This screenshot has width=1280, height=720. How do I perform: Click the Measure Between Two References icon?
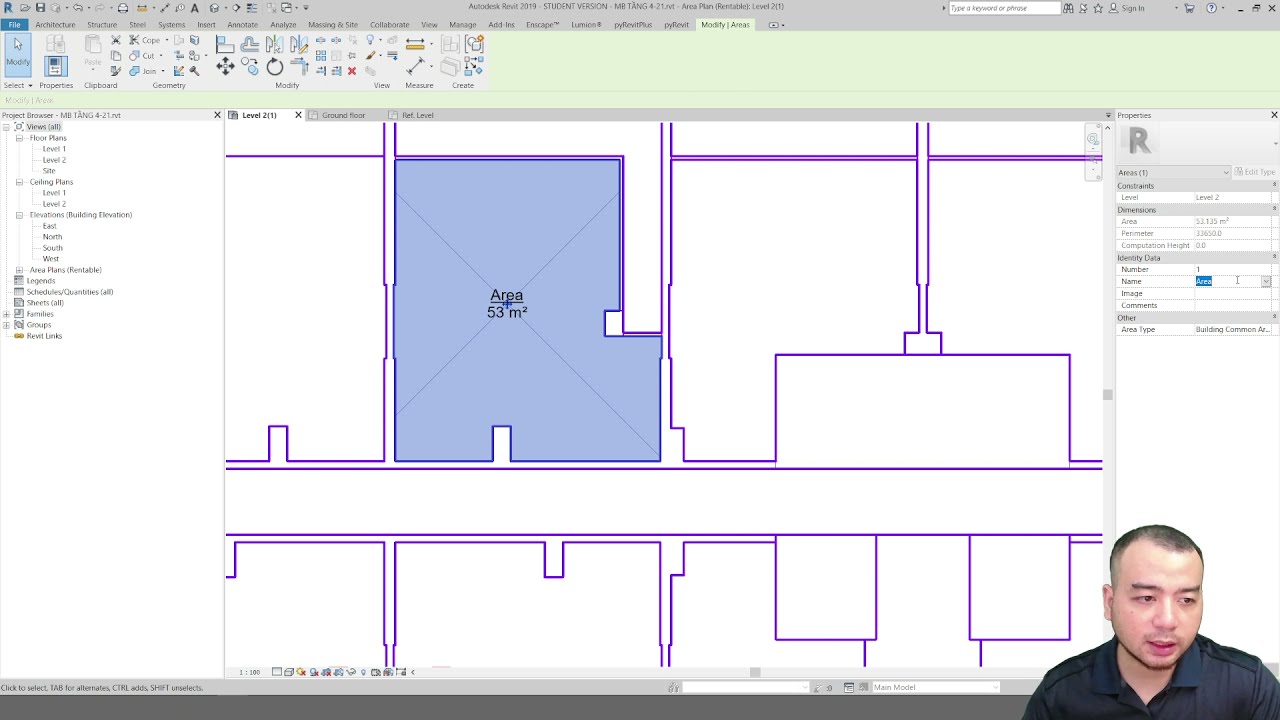[x=415, y=66]
